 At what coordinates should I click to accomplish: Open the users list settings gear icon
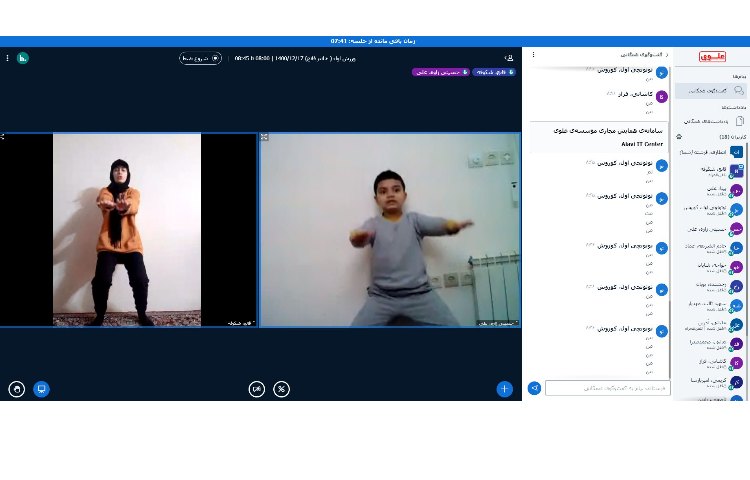679,136
